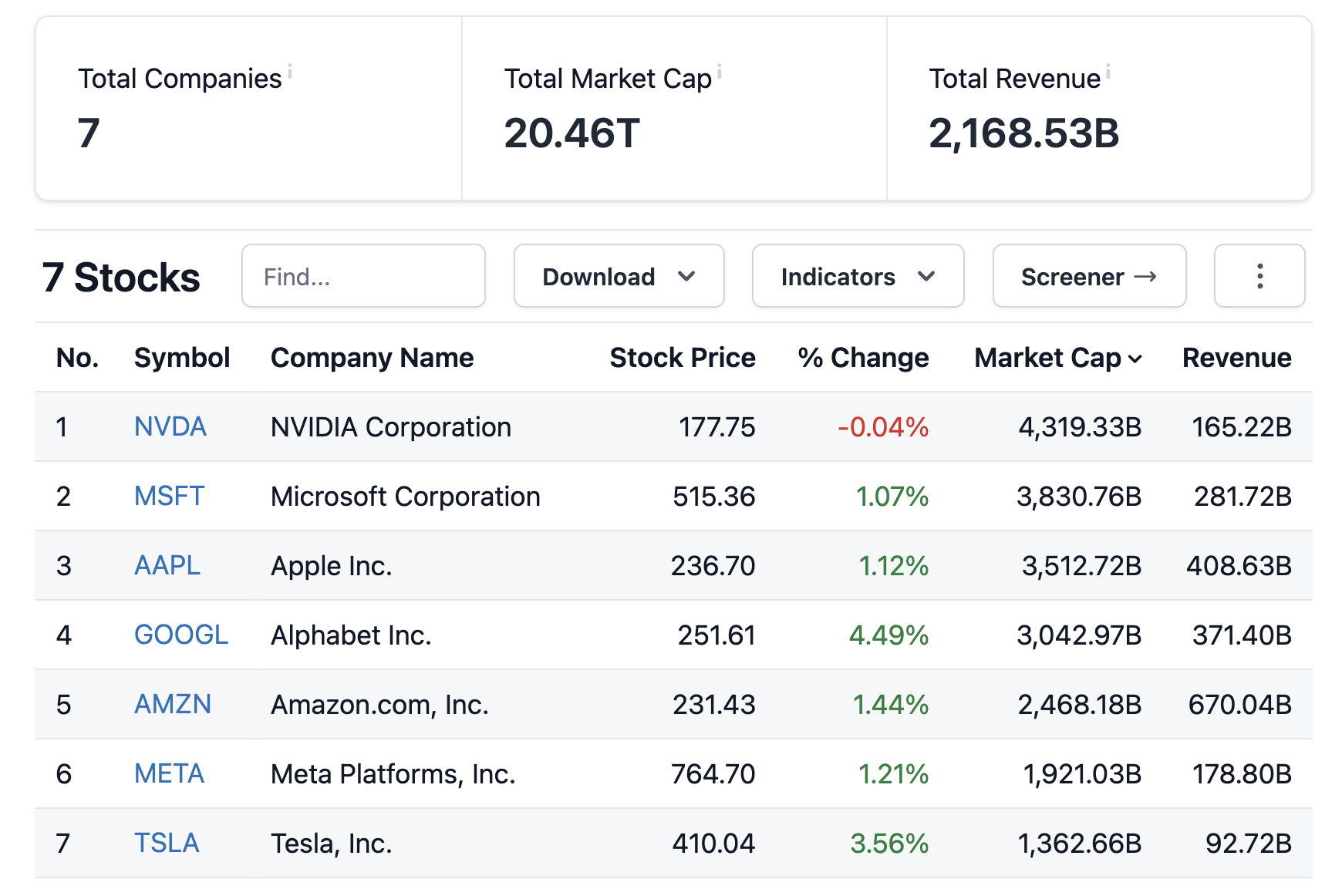1342x896 pixels.
Task: Open the META stock link
Action: click(x=169, y=773)
